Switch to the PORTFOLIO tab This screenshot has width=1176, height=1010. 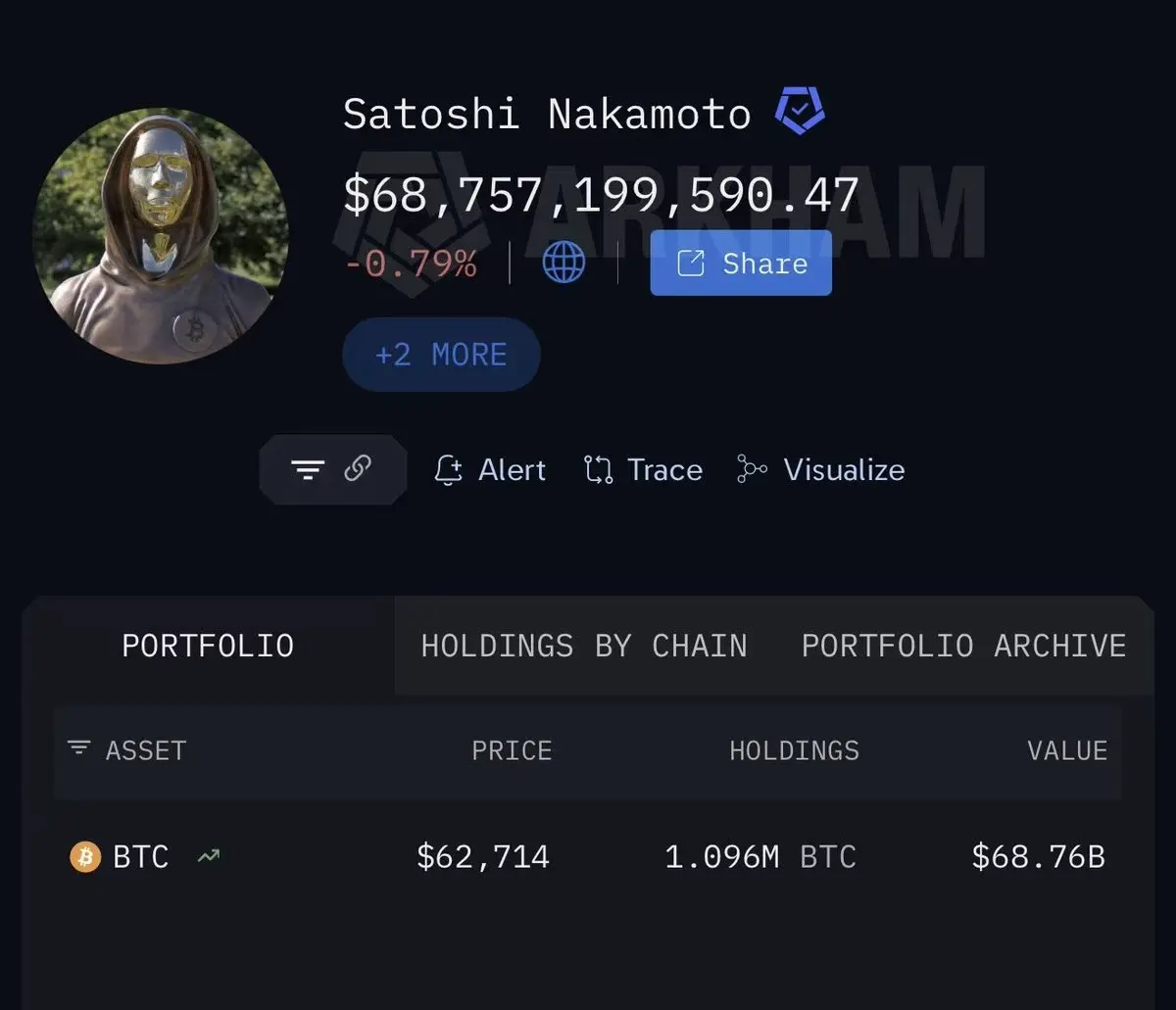click(x=208, y=646)
